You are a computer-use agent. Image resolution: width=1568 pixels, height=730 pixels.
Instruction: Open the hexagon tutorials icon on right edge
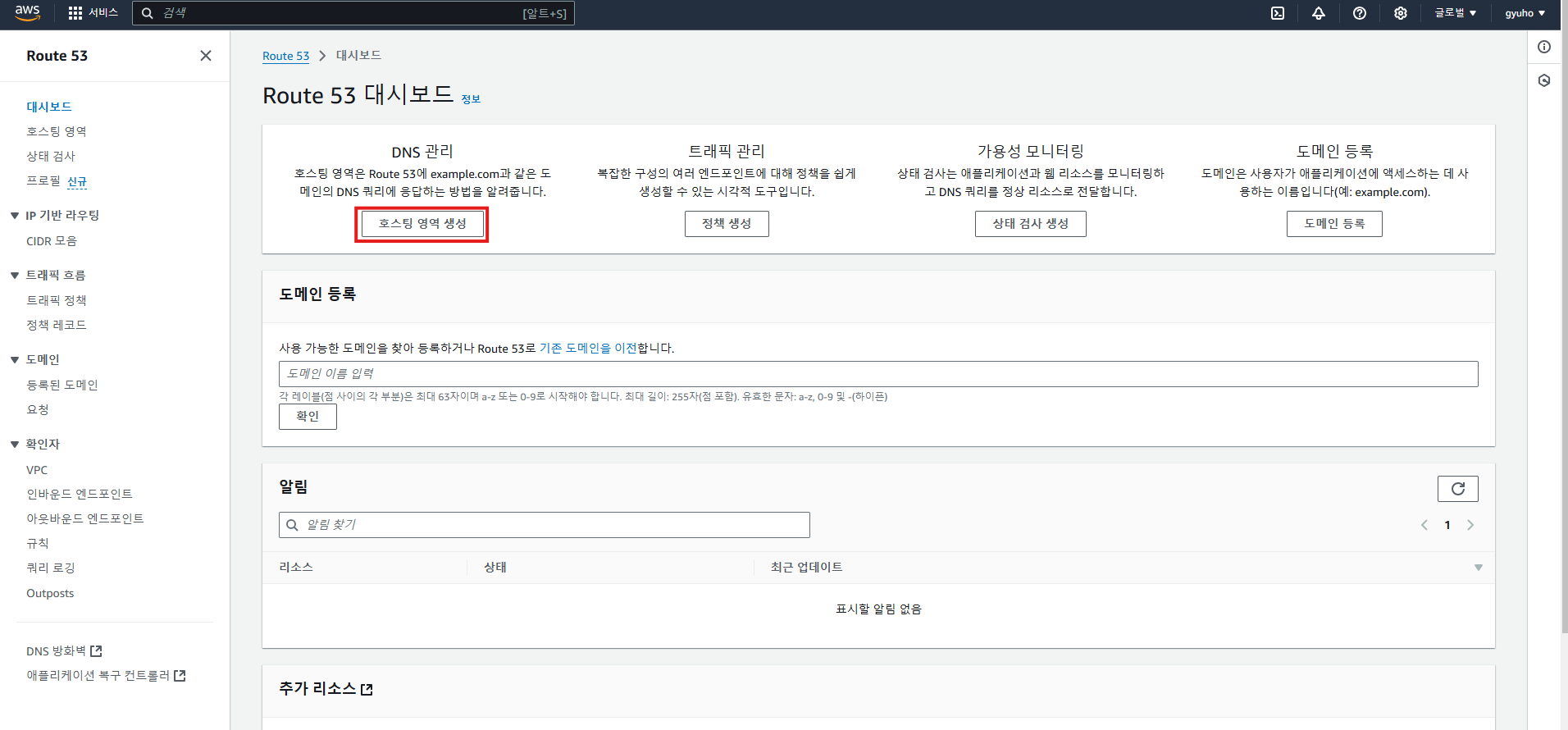pos(1544,80)
